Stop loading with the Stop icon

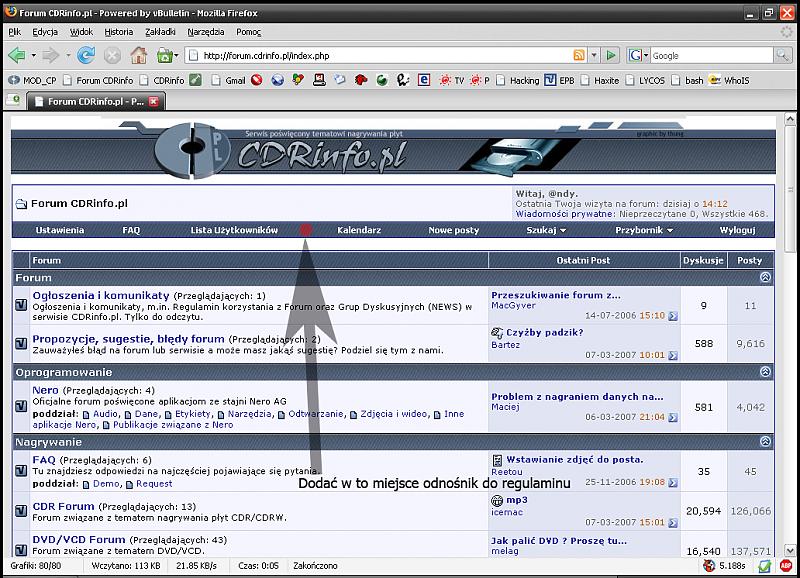click(112, 55)
